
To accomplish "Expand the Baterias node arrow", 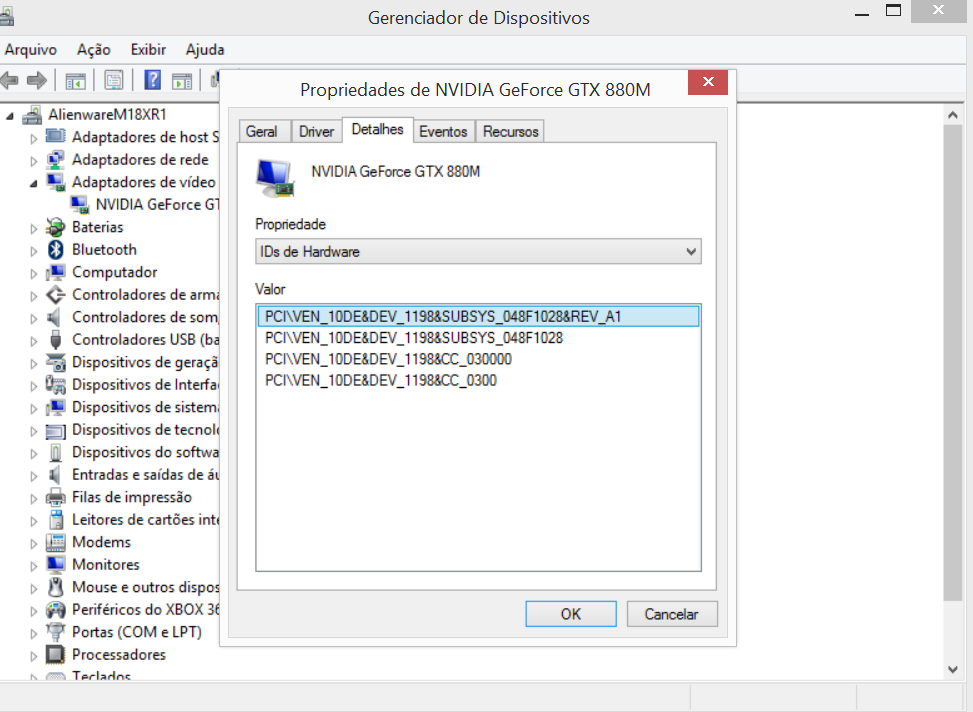I will [34, 228].
